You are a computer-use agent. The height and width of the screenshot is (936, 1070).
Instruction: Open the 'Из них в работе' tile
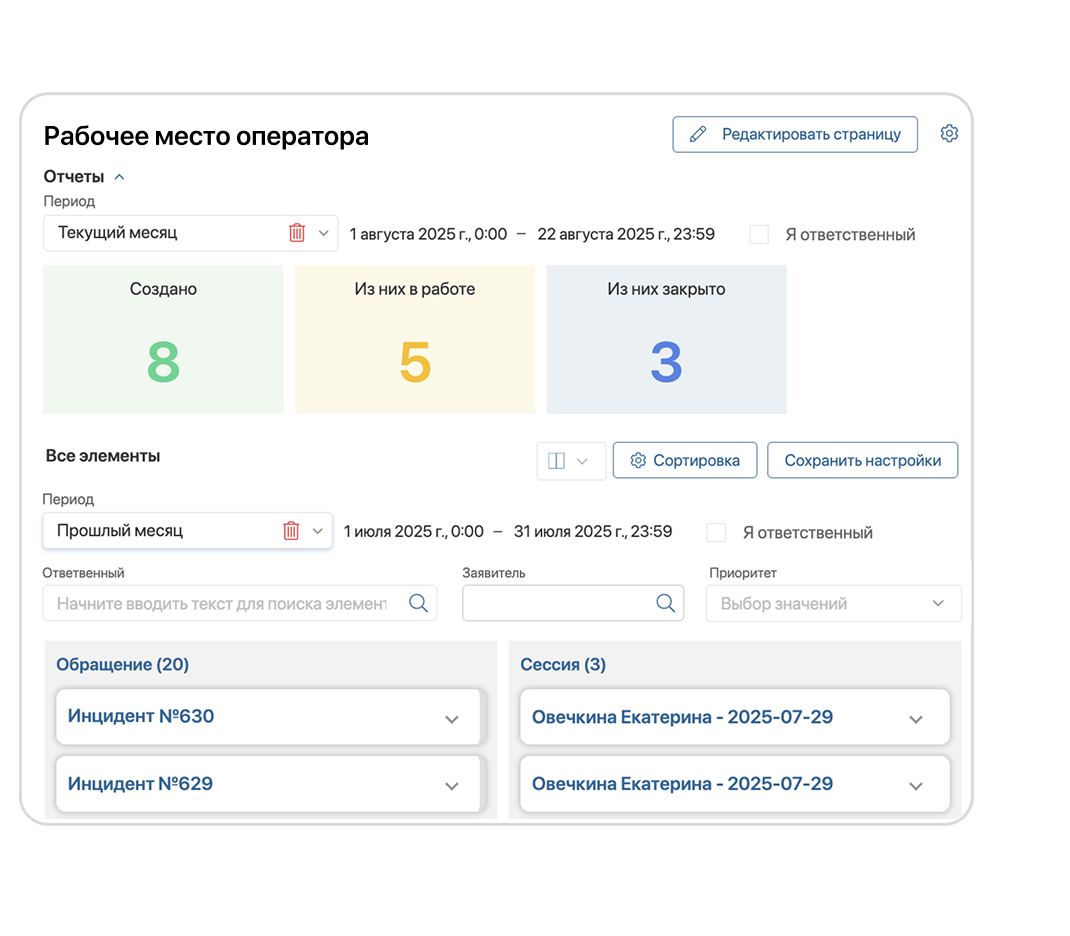click(x=415, y=339)
